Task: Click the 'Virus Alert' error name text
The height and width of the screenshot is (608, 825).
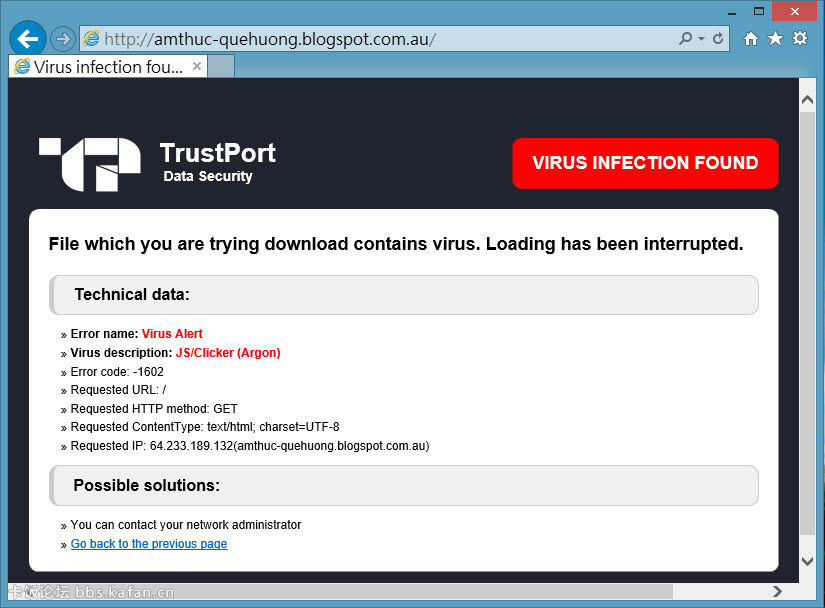Action: [x=172, y=334]
